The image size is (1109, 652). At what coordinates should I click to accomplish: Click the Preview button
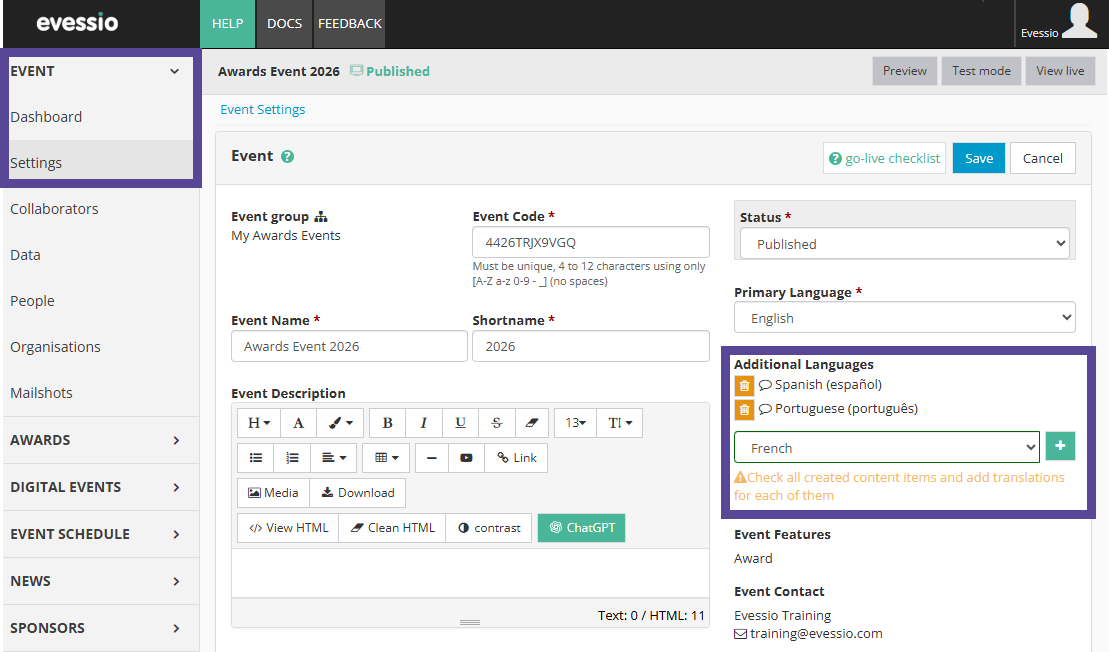click(905, 71)
